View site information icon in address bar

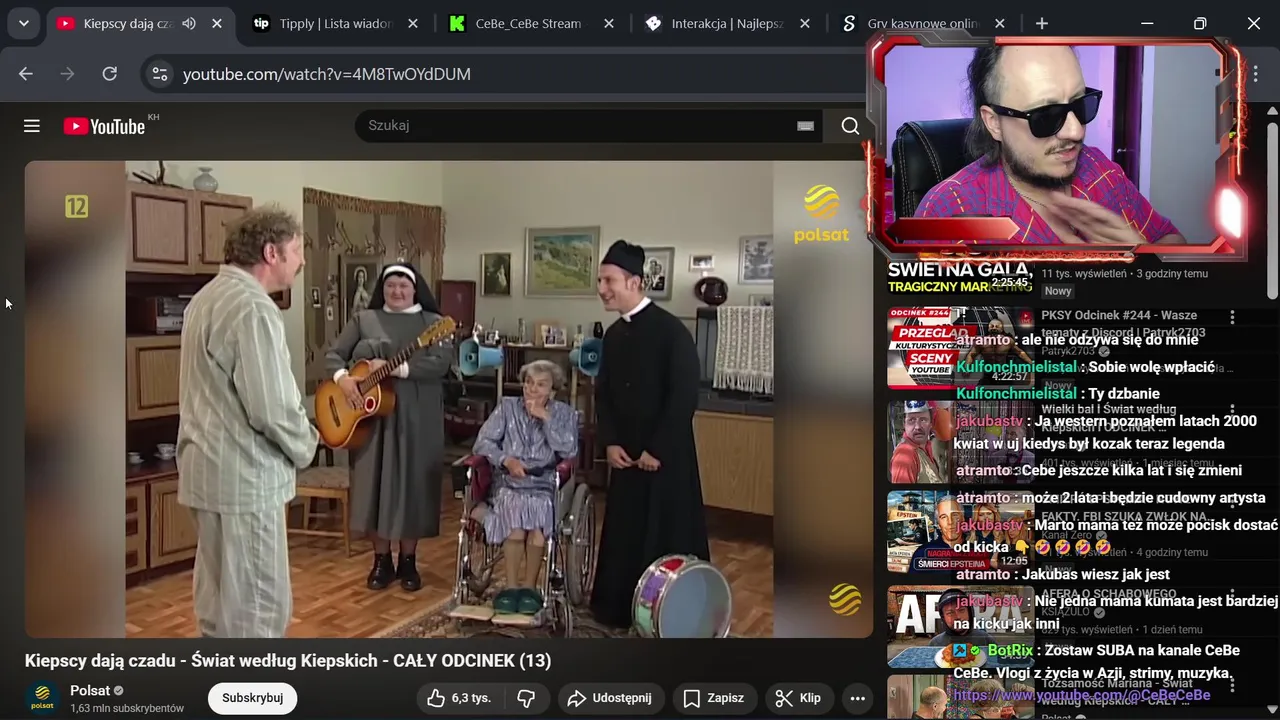point(158,74)
